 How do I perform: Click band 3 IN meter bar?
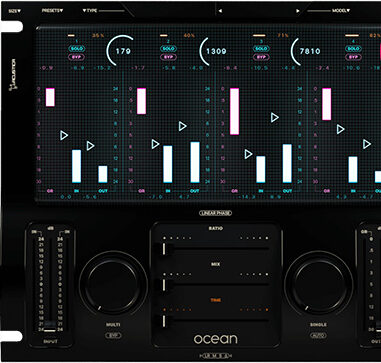point(261,169)
